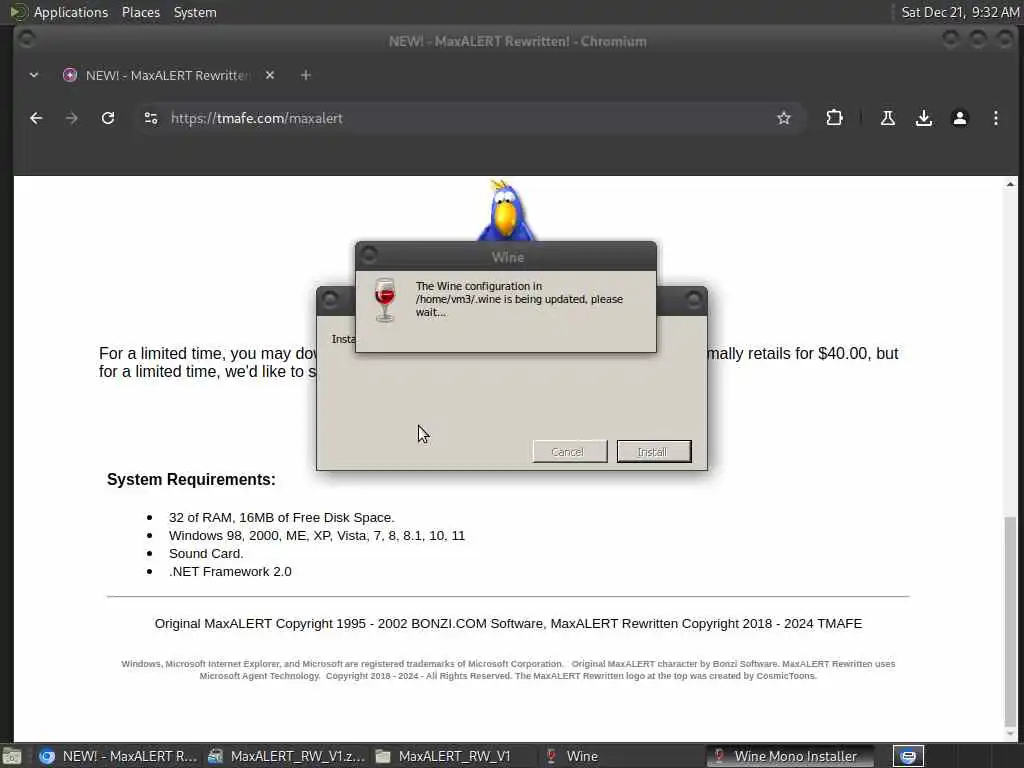The height and width of the screenshot is (768, 1024).
Task: Open the System menu
Action: coord(195,12)
